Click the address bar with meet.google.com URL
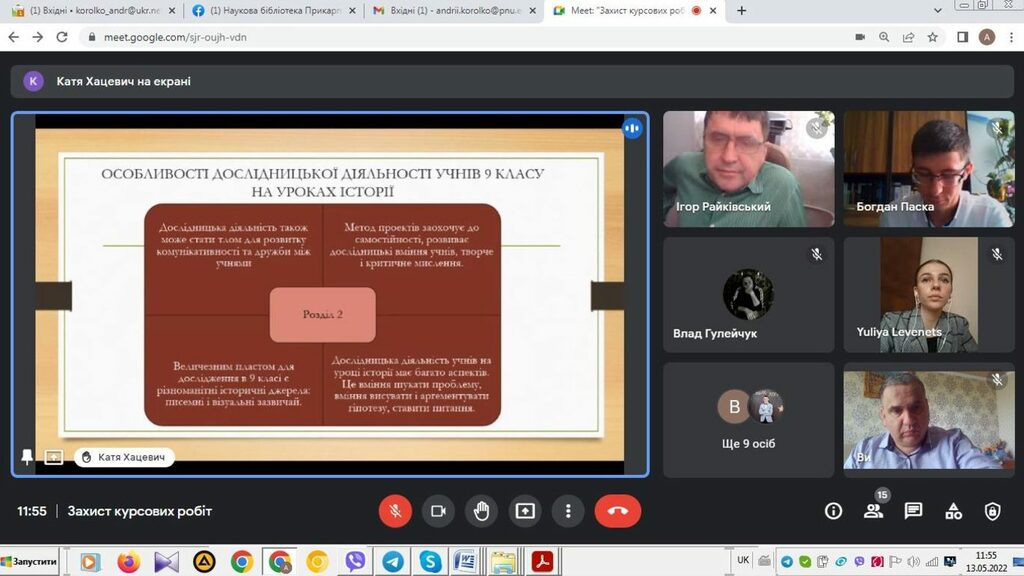This screenshot has width=1024, height=576. (400, 37)
